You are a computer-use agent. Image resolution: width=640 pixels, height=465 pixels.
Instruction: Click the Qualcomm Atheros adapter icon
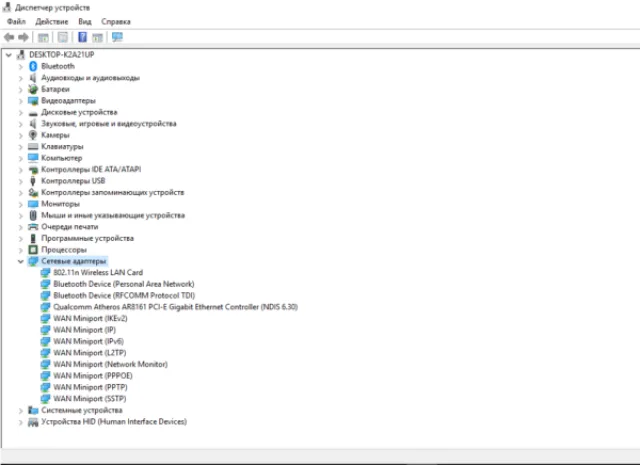(x=45, y=307)
